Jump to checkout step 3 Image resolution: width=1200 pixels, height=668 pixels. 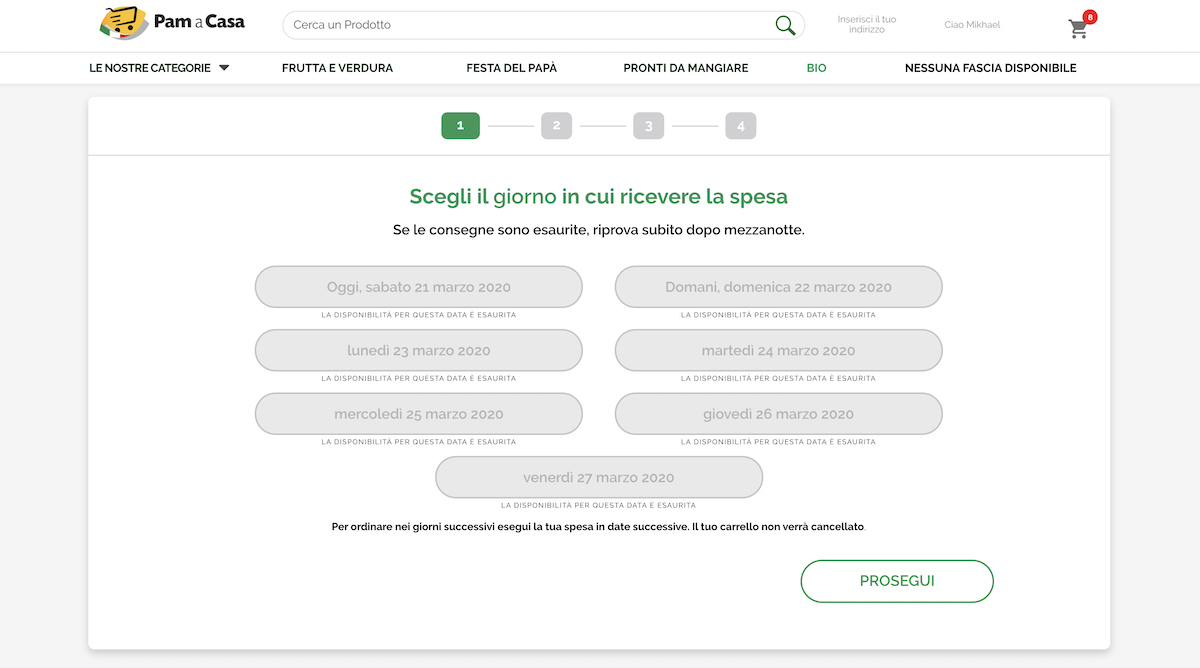(648, 126)
